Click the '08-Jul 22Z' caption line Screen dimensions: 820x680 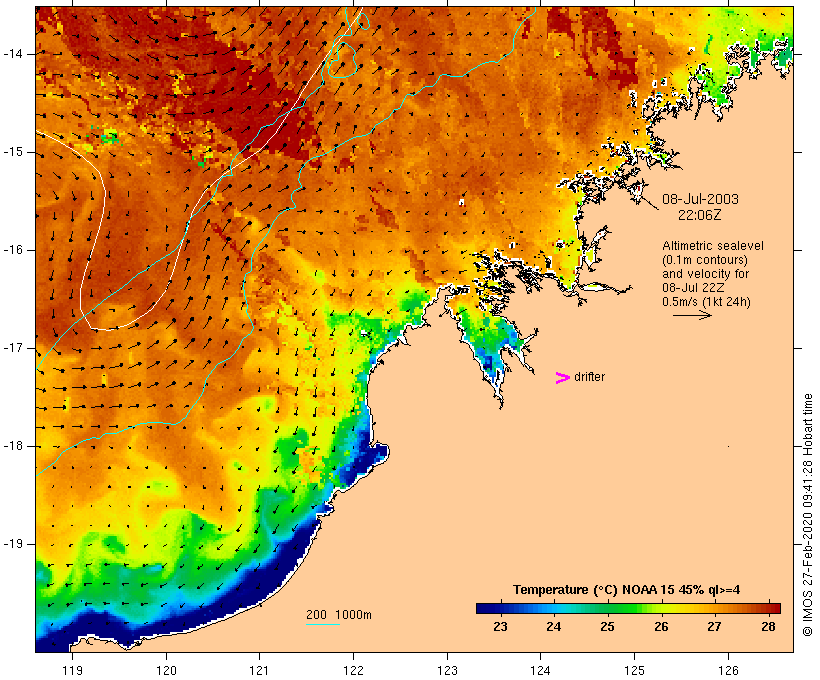tap(693, 288)
